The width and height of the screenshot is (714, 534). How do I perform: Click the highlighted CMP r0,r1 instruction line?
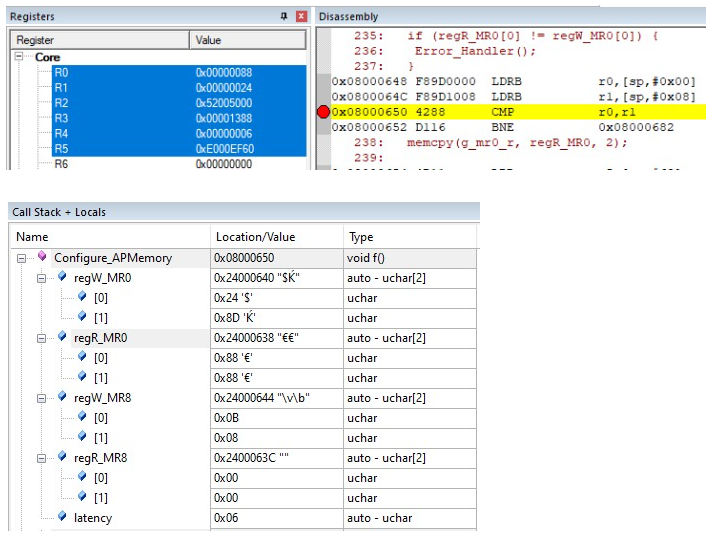pyautogui.click(x=500, y=112)
